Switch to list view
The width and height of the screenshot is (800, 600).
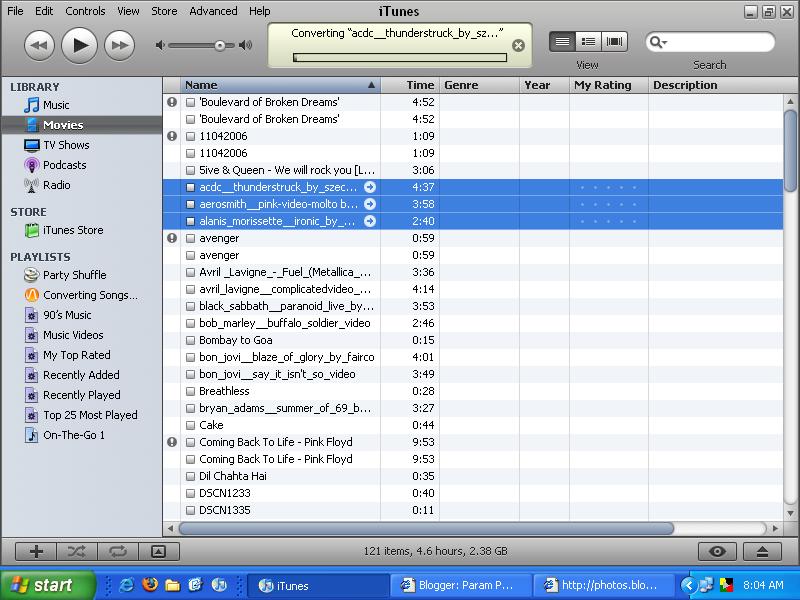562,42
